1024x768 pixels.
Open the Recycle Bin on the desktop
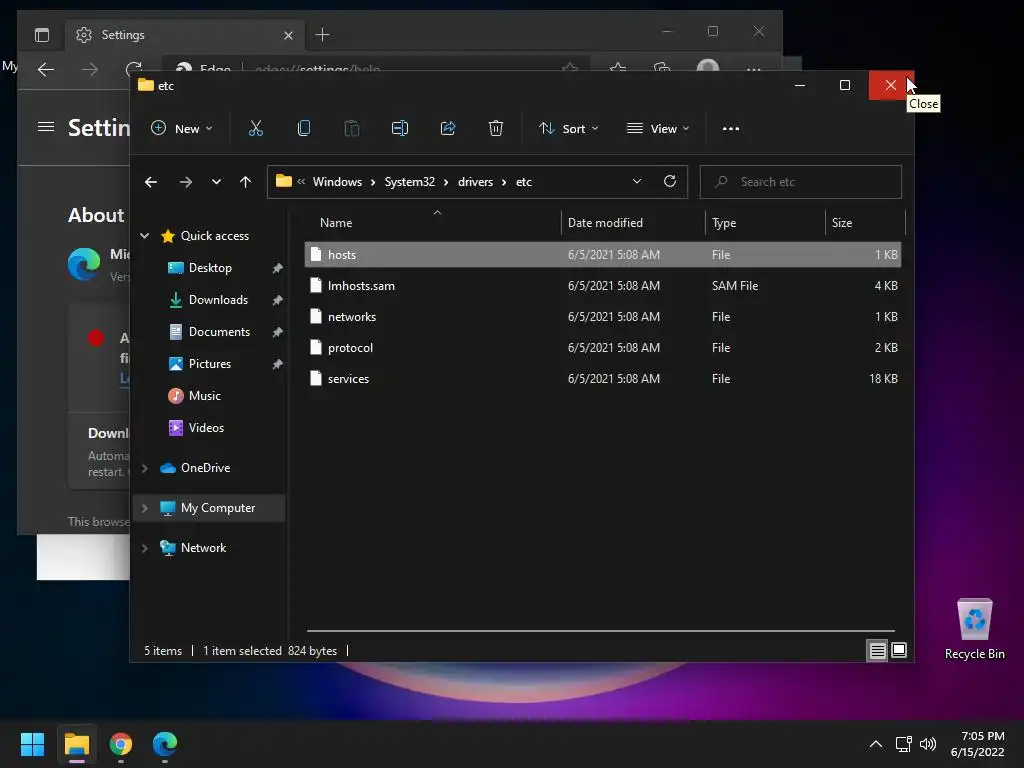coord(974,629)
